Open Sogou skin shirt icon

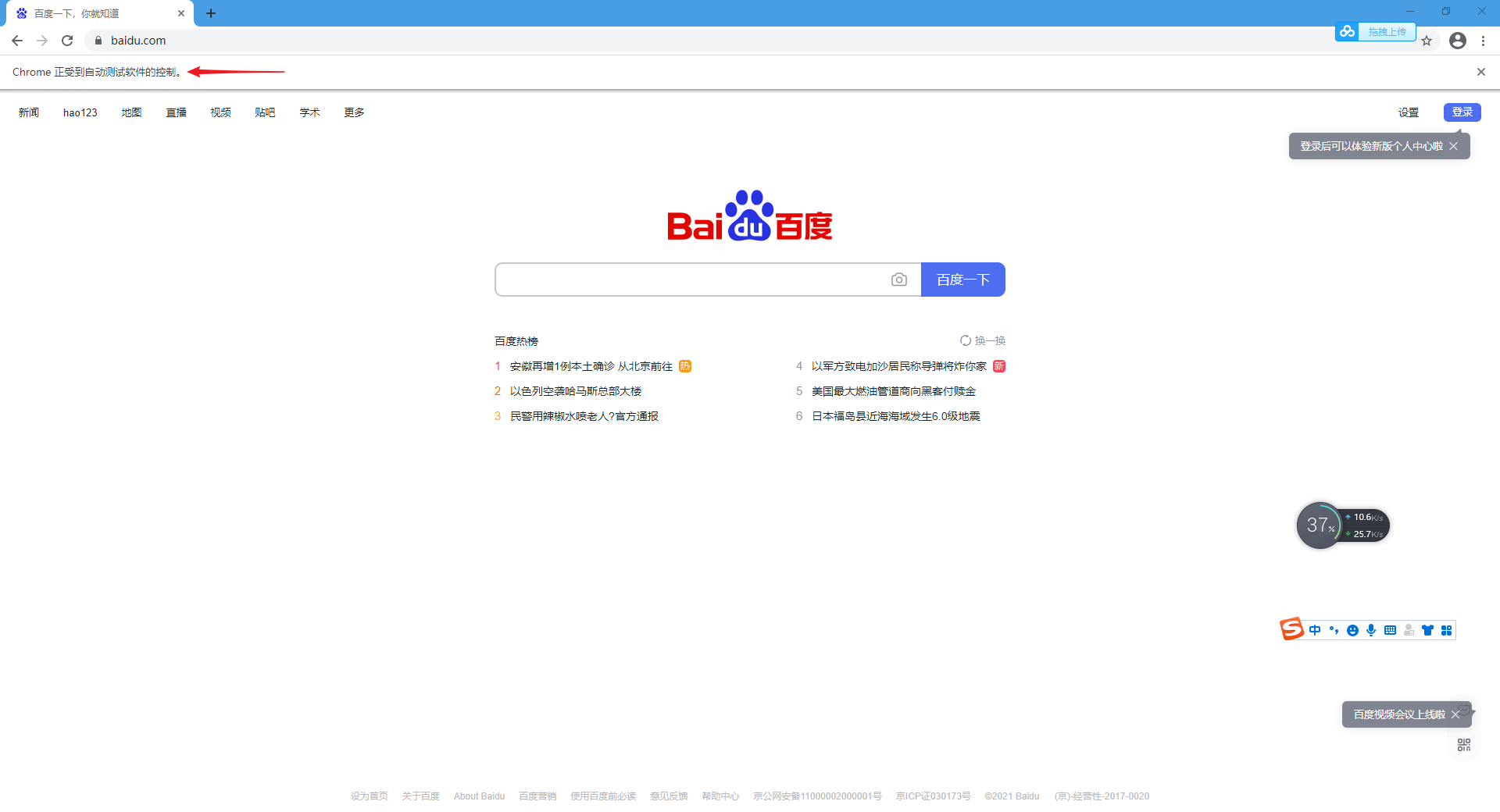point(1427,630)
